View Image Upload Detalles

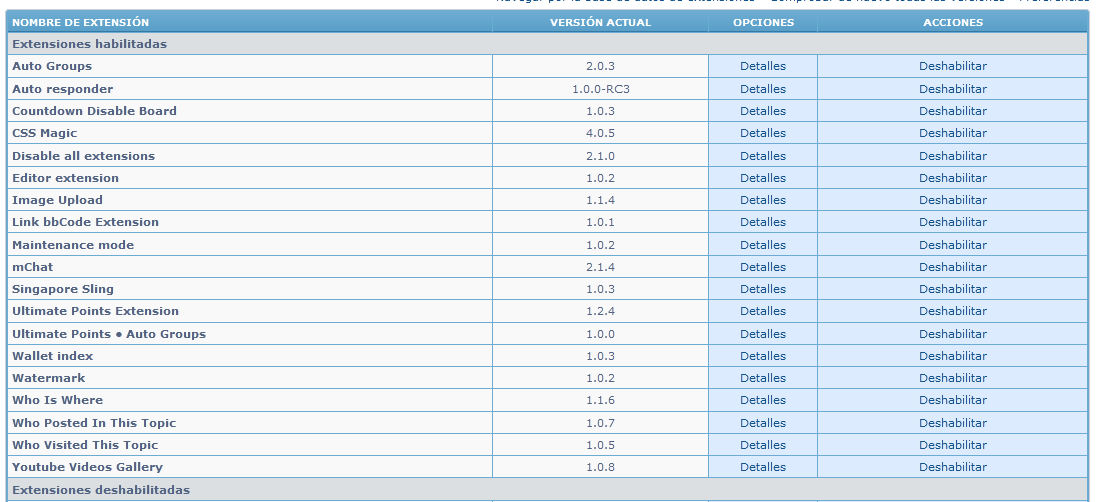(x=763, y=200)
